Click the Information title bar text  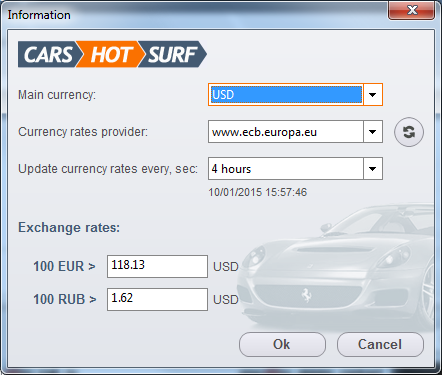(39, 15)
